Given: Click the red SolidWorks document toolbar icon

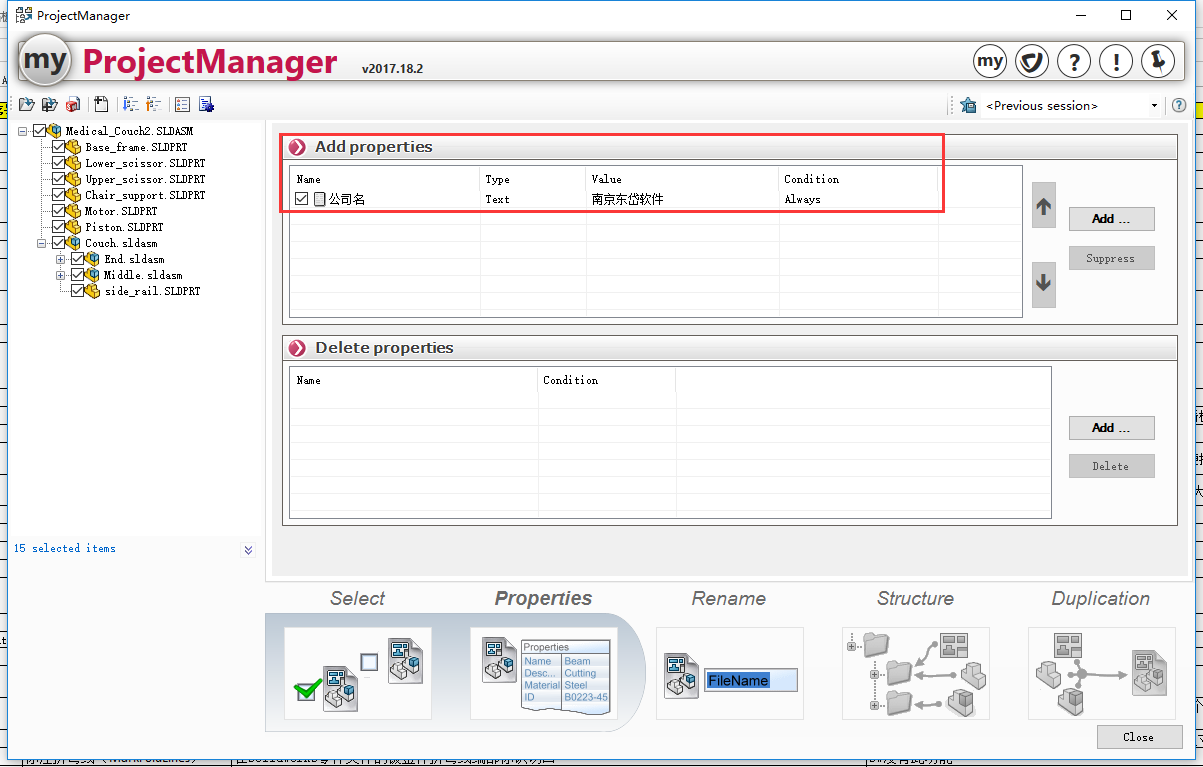Looking at the screenshot, I should click(73, 105).
